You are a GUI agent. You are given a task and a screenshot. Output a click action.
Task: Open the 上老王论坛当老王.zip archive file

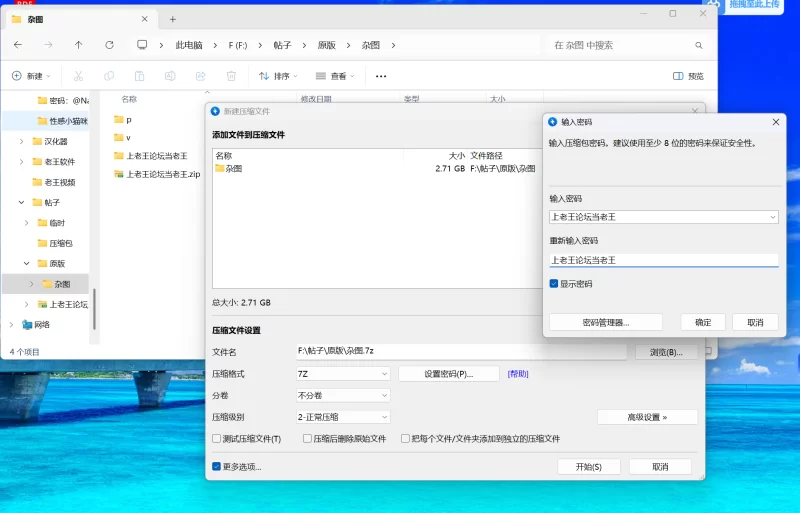click(x=163, y=174)
